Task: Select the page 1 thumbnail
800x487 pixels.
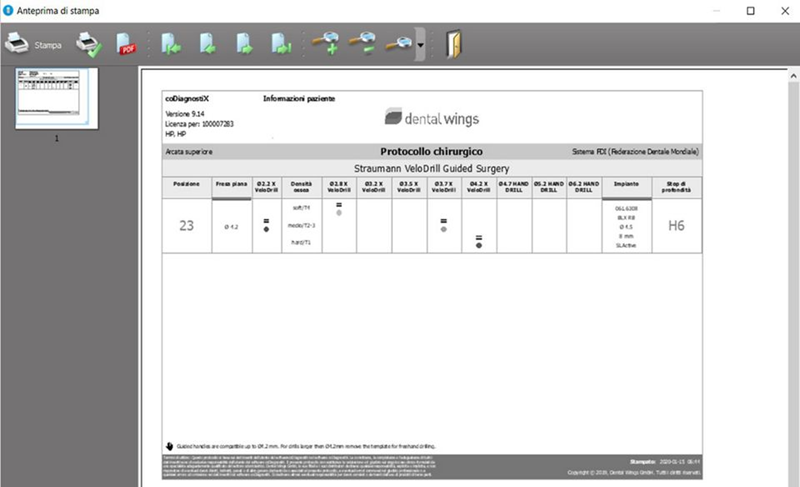Action: [56, 99]
